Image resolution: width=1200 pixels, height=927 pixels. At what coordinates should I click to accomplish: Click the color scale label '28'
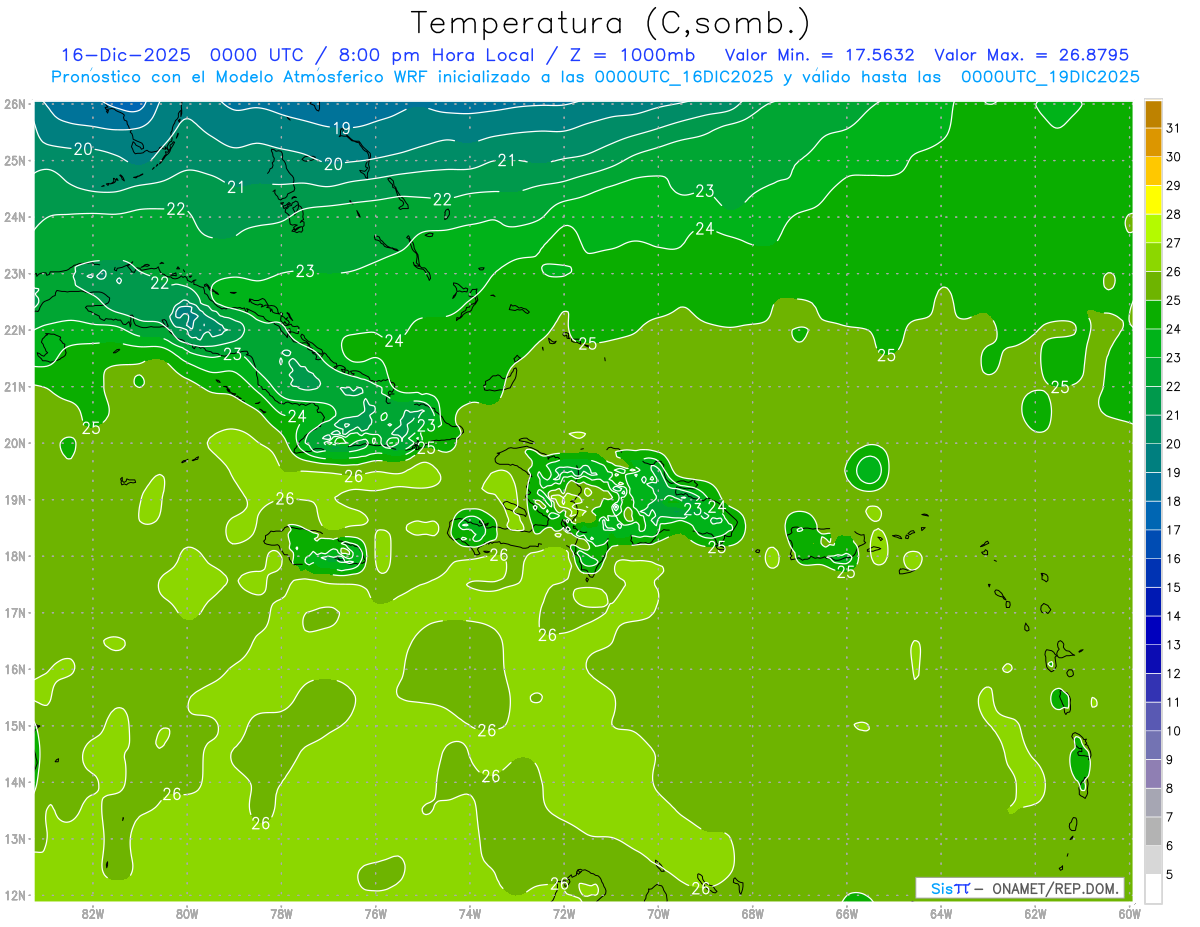click(1173, 214)
